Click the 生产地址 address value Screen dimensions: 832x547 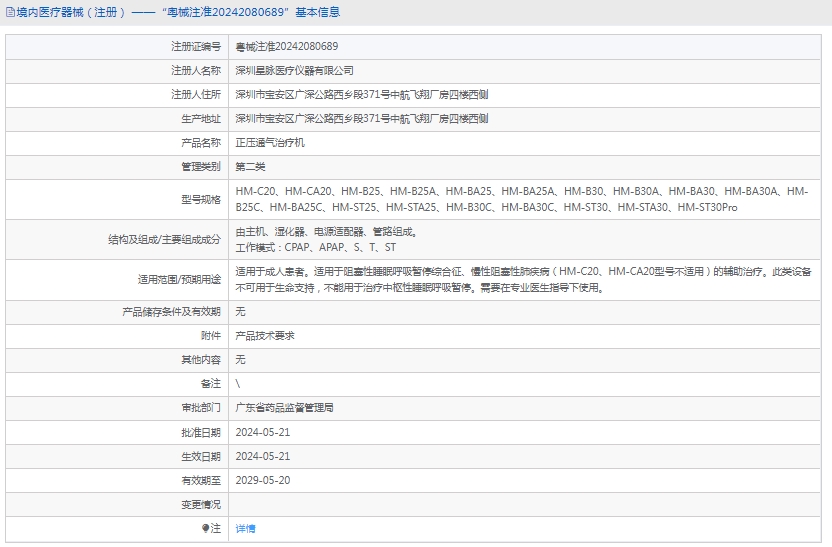point(361,119)
